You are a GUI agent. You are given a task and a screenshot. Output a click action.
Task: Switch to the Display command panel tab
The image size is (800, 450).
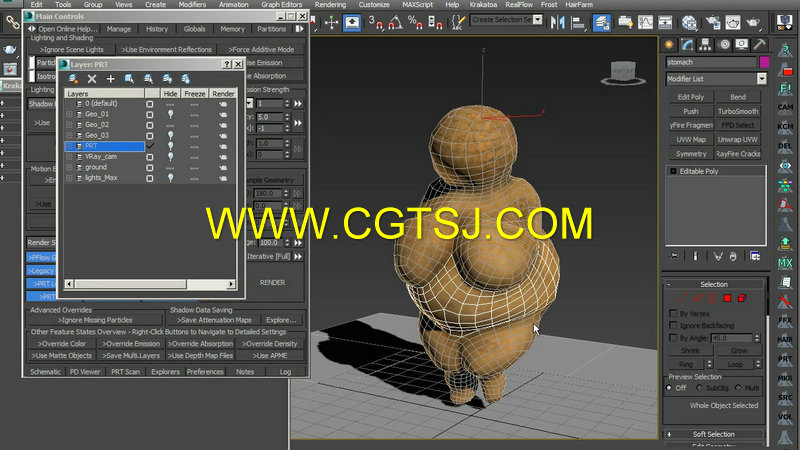coord(741,45)
